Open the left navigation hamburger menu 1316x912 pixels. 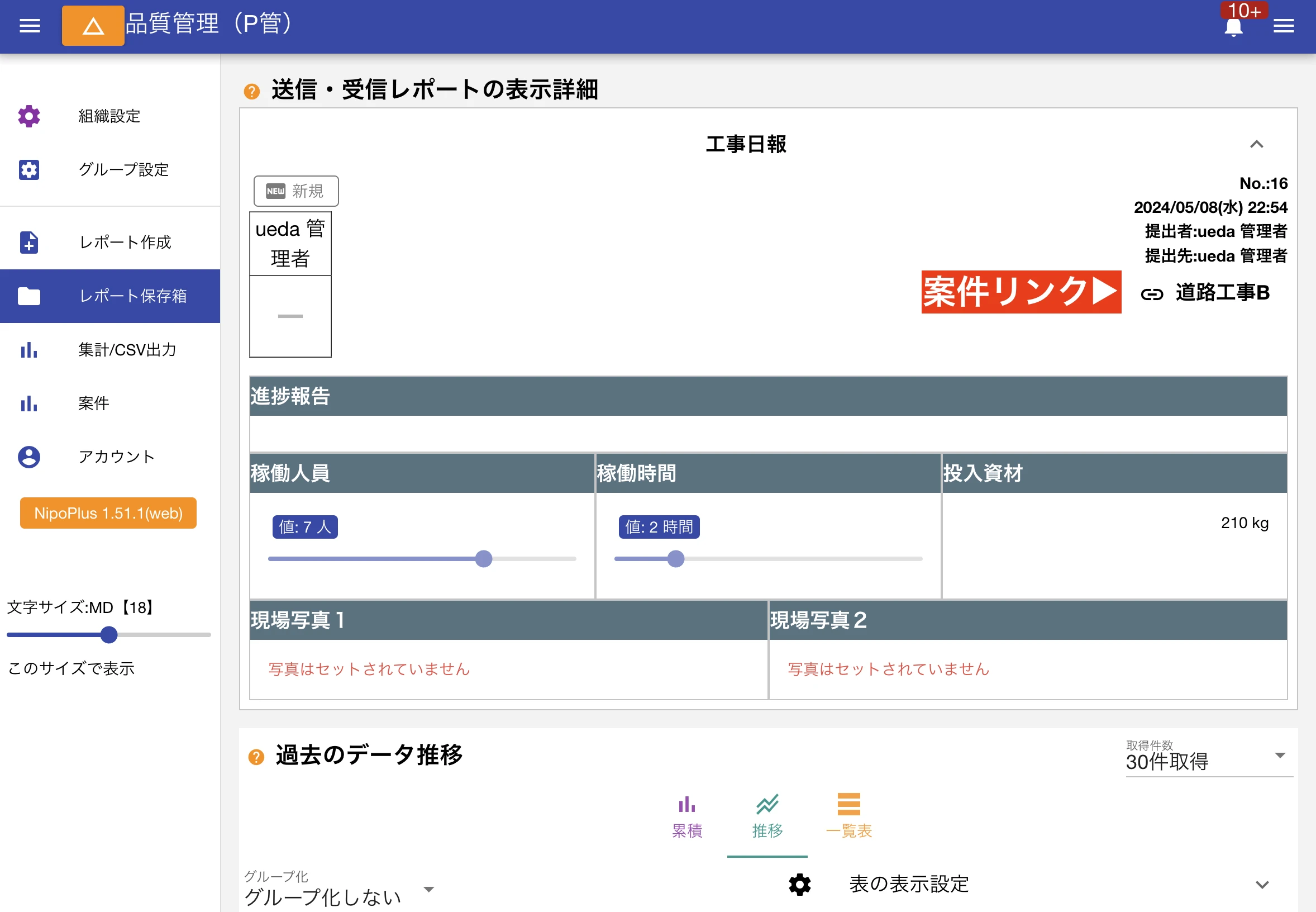[x=29, y=26]
